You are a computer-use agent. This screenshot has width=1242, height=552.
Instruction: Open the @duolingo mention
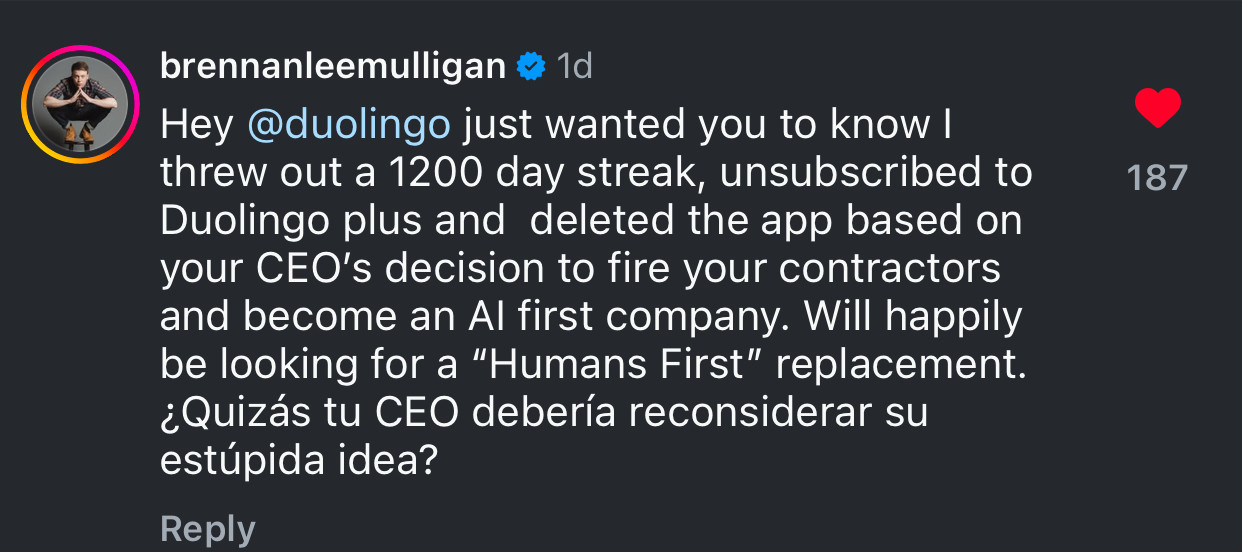[348, 126]
